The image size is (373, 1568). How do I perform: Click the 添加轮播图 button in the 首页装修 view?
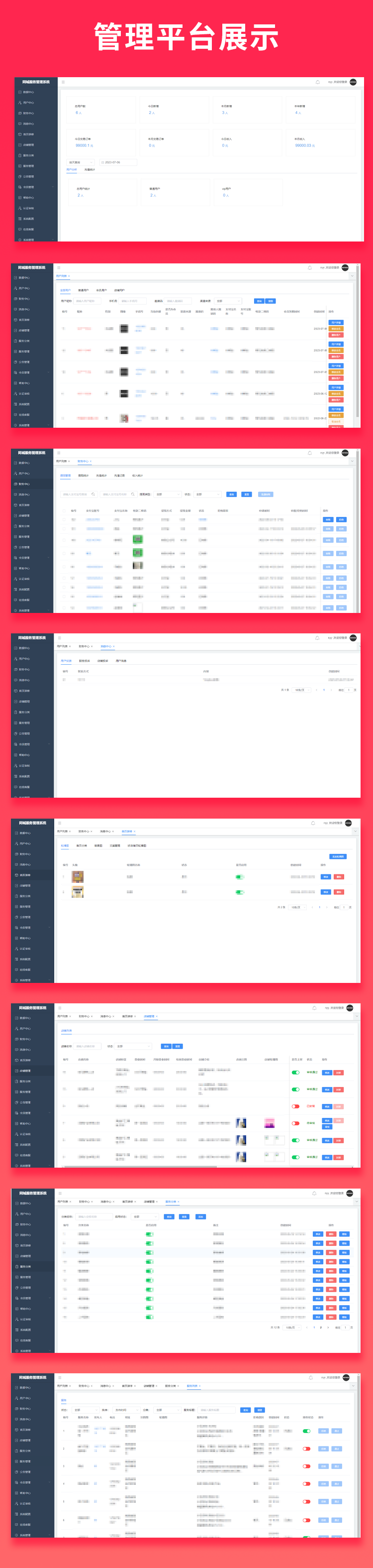coord(337,856)
